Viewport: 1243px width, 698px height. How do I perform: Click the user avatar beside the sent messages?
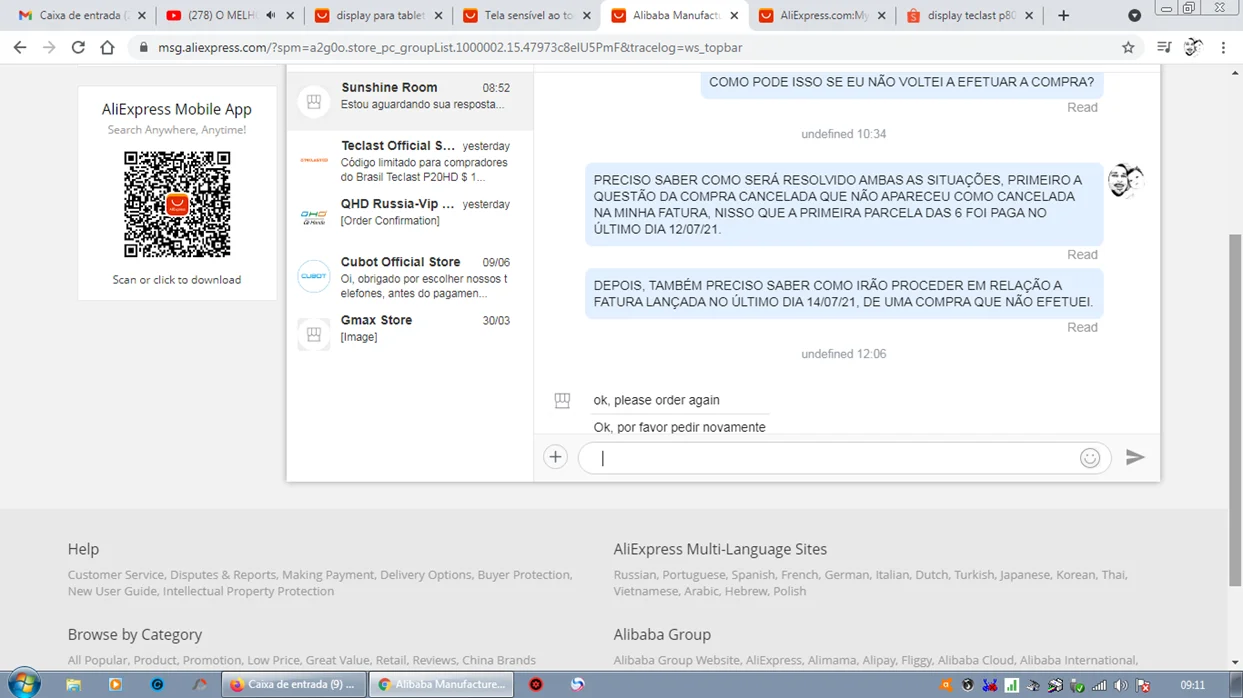(x=1125, y=181)
